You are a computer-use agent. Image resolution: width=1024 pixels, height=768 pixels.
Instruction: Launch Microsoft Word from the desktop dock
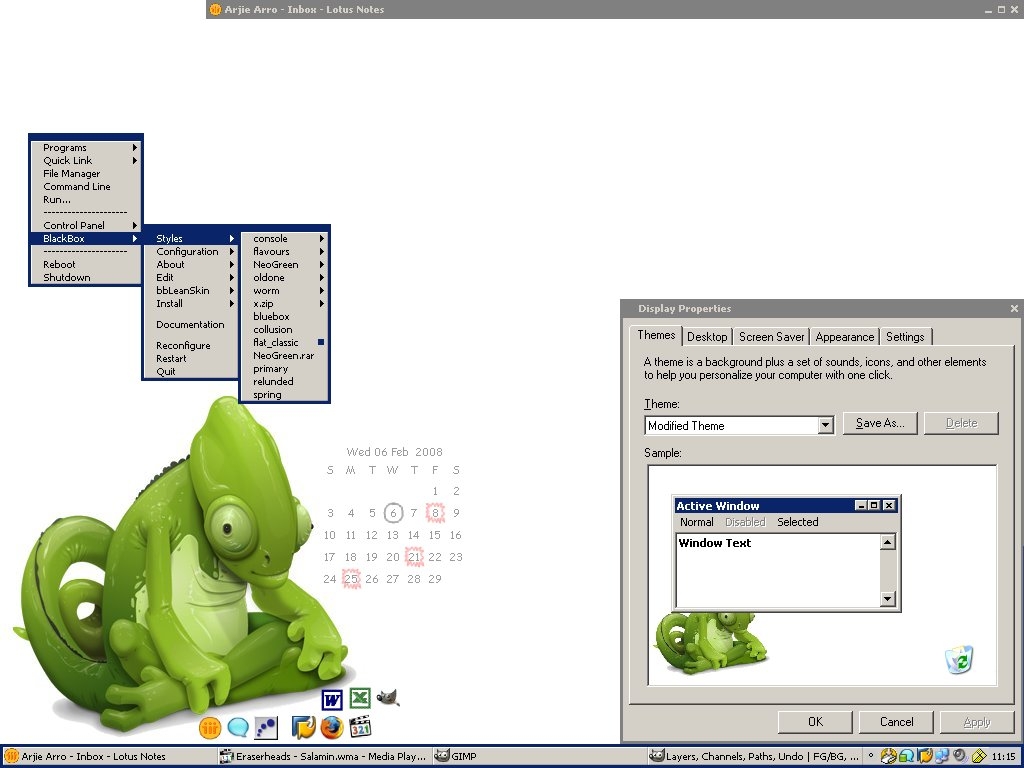[x=332, y=699]
